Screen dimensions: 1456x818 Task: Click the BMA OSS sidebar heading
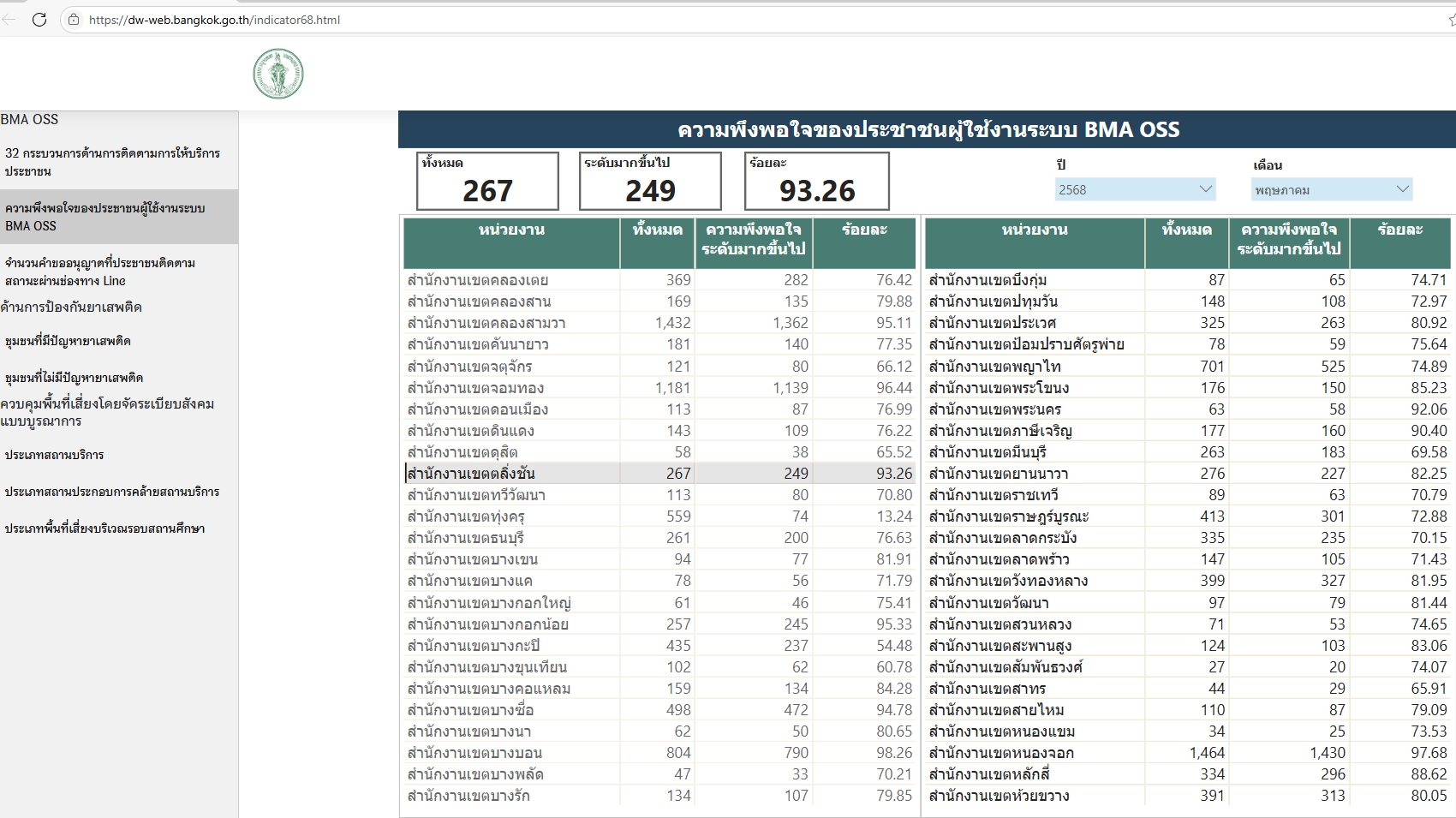click(30, 120)
